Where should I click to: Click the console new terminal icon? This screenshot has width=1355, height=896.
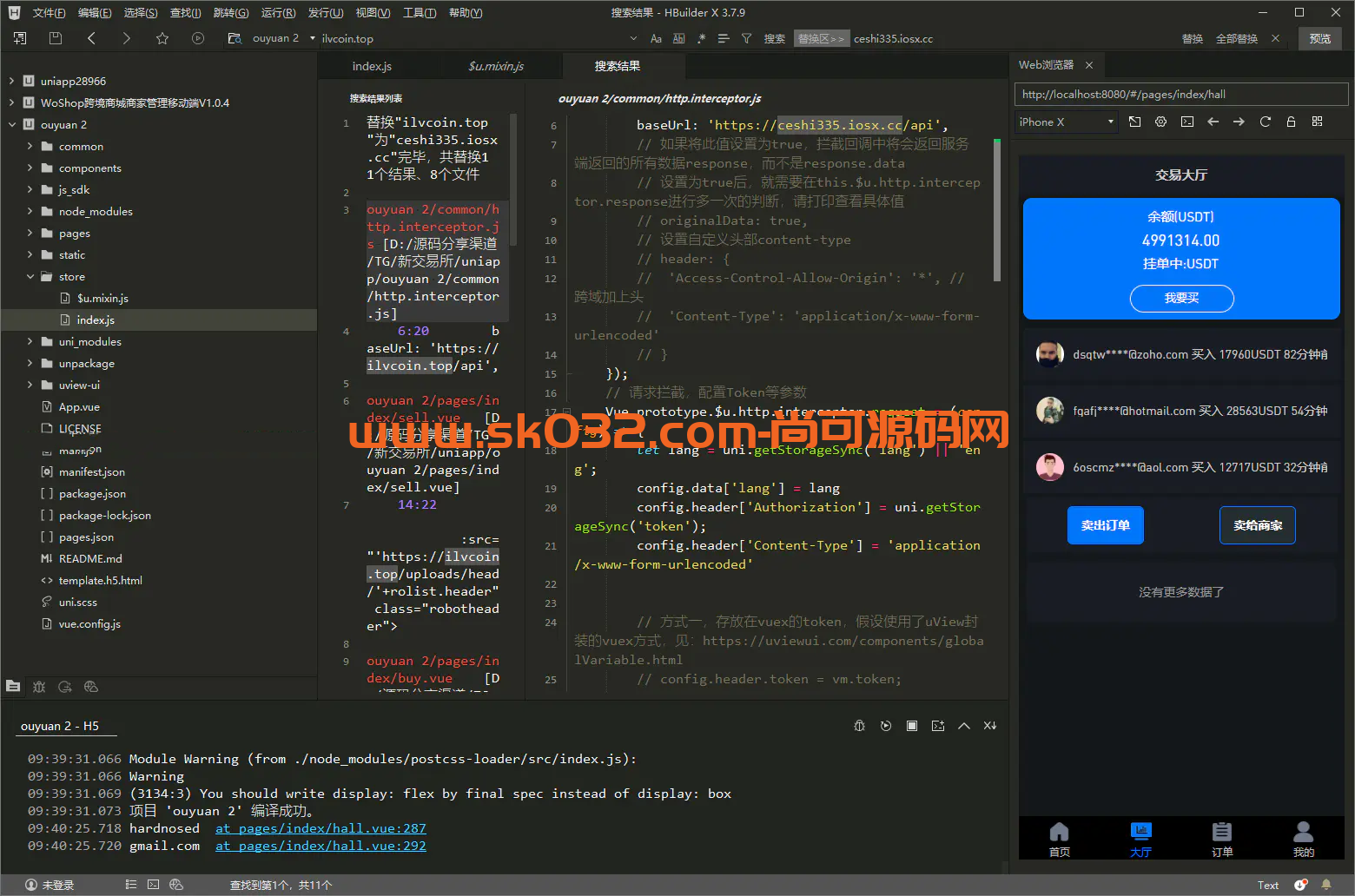pos(938,726)
